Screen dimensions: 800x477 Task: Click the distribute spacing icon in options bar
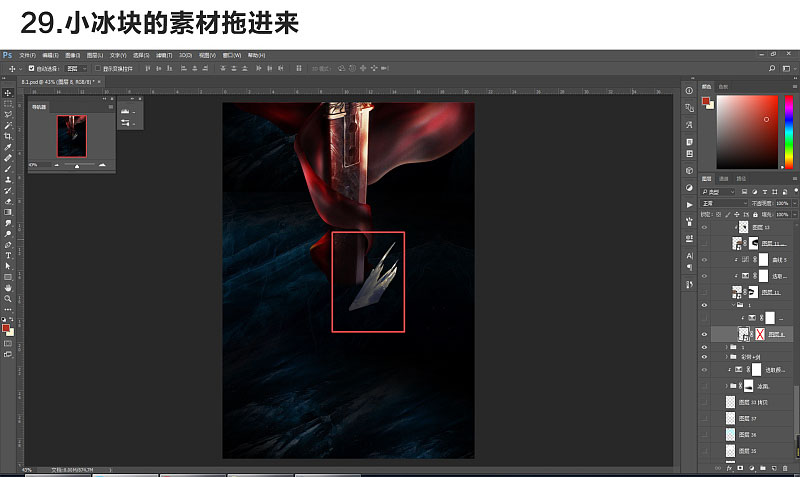pyautogui.click(x=299, y=68)
